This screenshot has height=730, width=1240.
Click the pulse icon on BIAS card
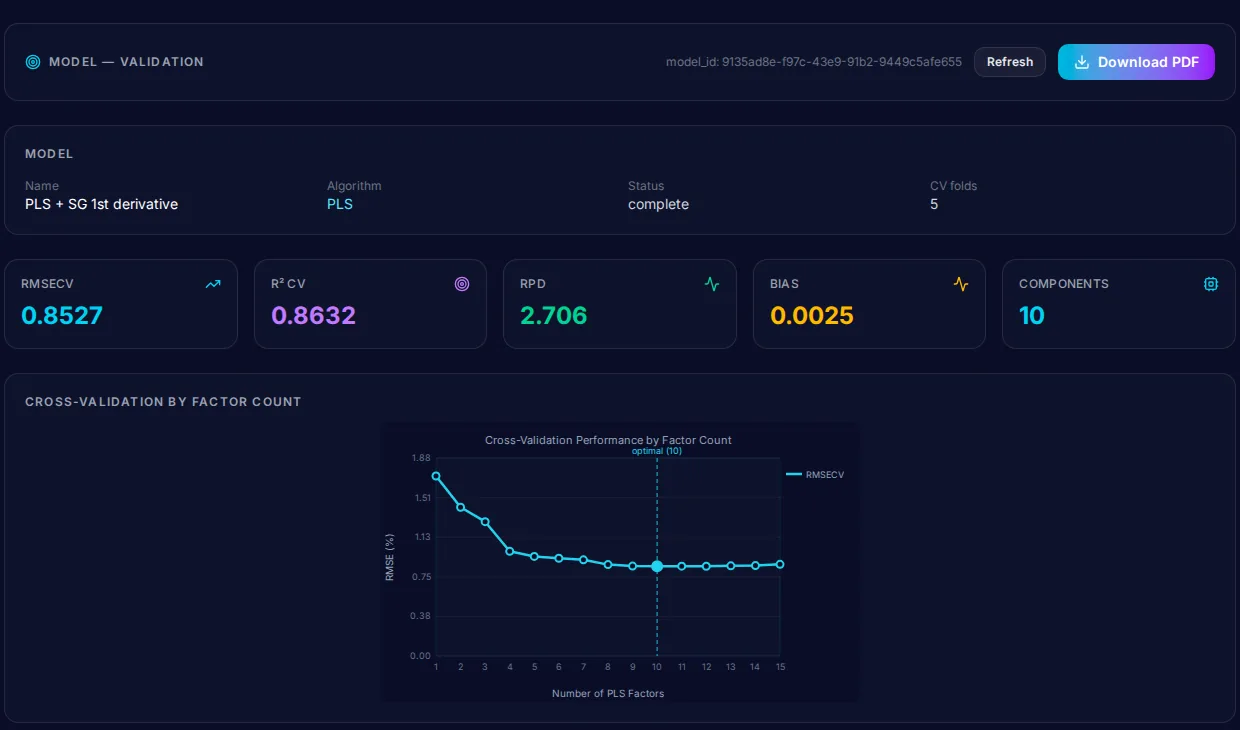(961, 284)
